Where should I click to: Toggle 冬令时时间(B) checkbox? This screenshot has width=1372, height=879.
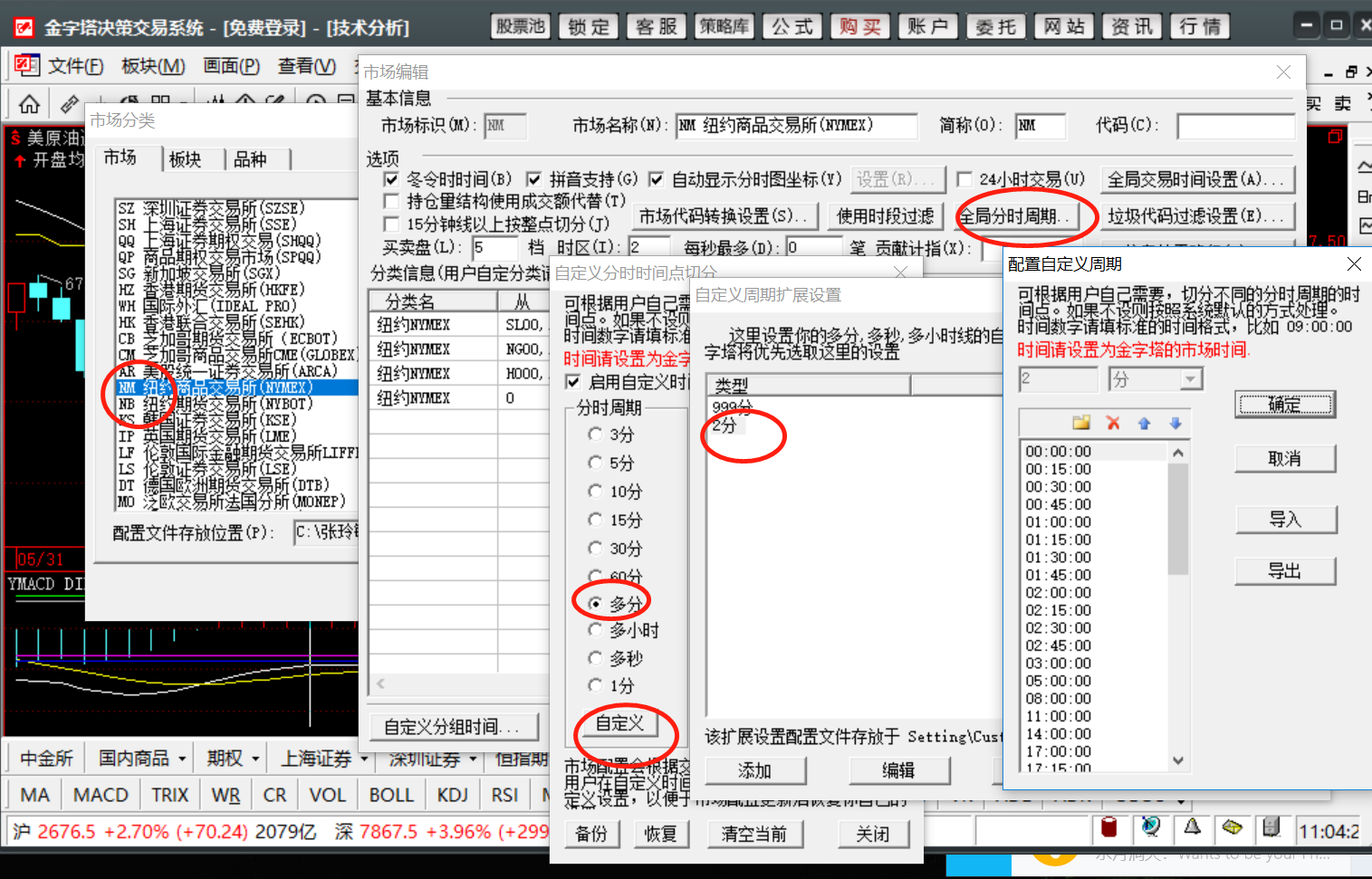(391, 179)
